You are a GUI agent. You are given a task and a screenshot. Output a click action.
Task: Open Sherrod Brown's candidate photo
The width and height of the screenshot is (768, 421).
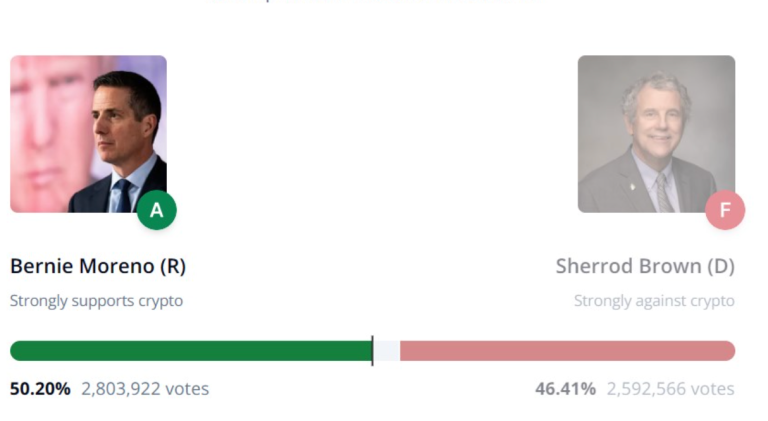click(655, 133)
